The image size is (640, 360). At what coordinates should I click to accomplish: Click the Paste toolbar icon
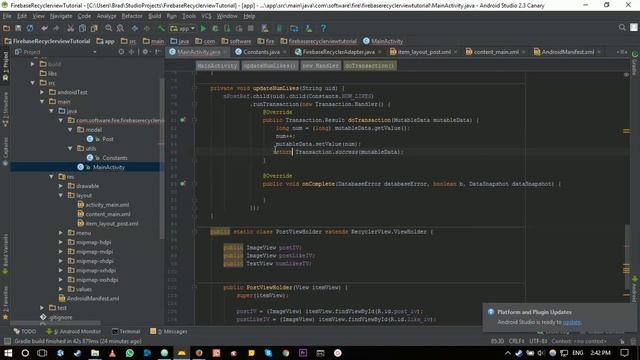(x=94, y=29)
